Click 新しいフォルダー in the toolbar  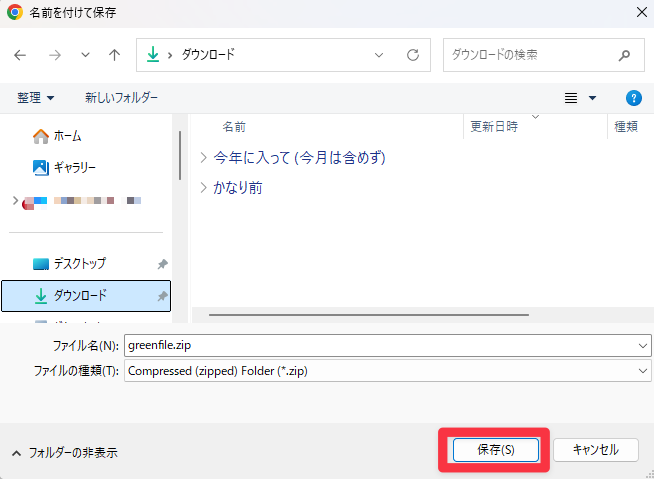[121, 98]
